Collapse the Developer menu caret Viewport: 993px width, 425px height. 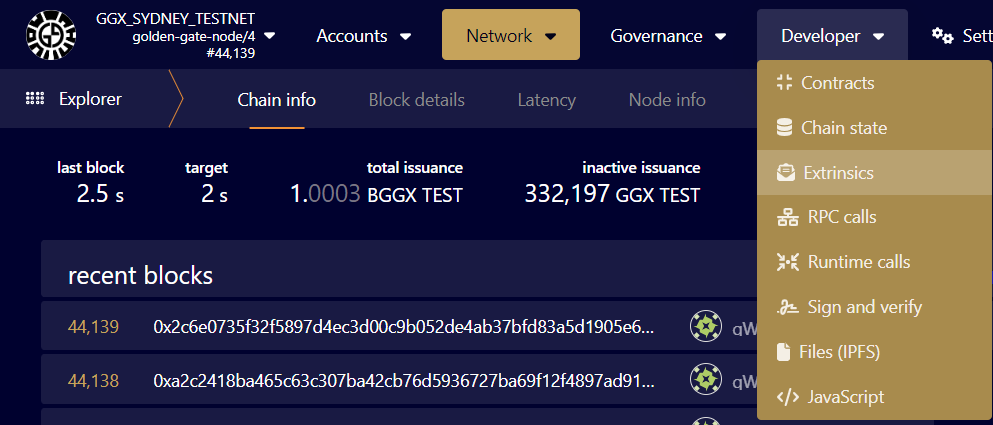[878, 37]
